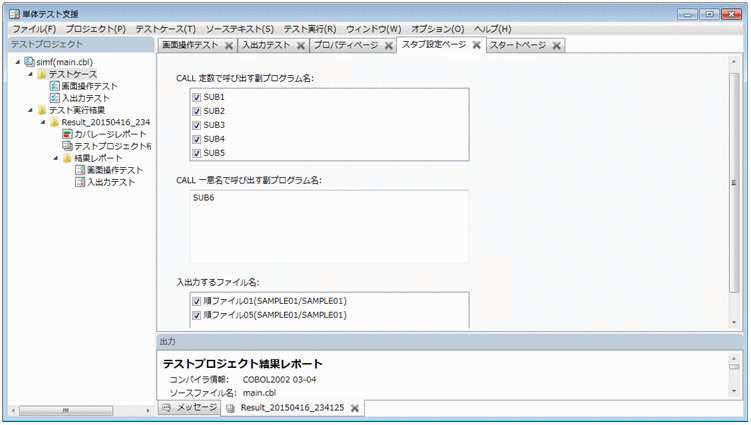The image size is (751, 425).
Task: Click COBOL2002 03-04 compiler info text
Action: (279, 379)
